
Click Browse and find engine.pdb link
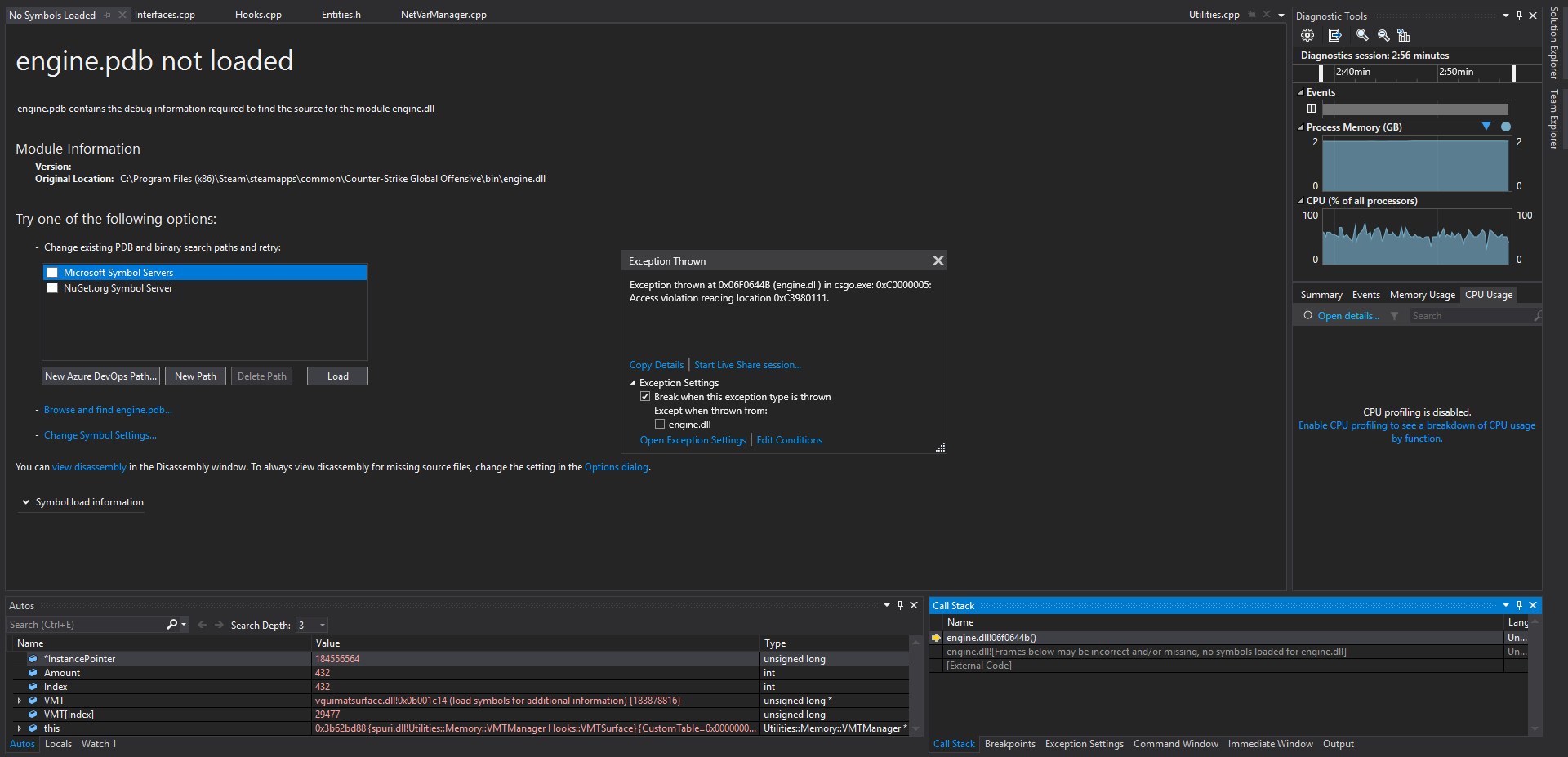(108, 410)
